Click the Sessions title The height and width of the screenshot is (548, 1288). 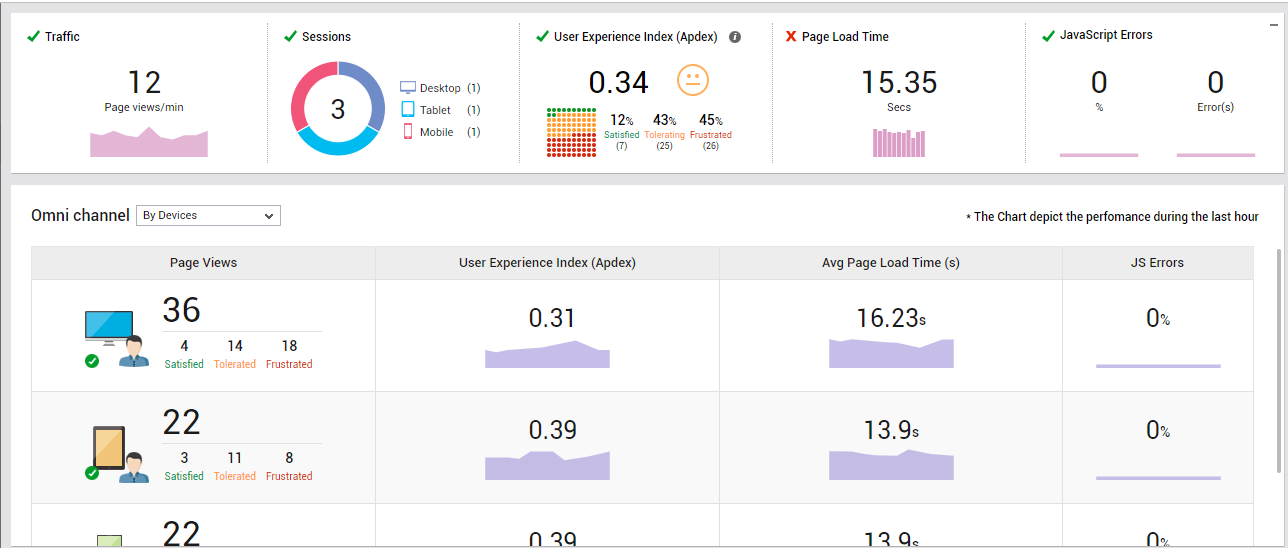pyautogui.click(x=326, y=37)
